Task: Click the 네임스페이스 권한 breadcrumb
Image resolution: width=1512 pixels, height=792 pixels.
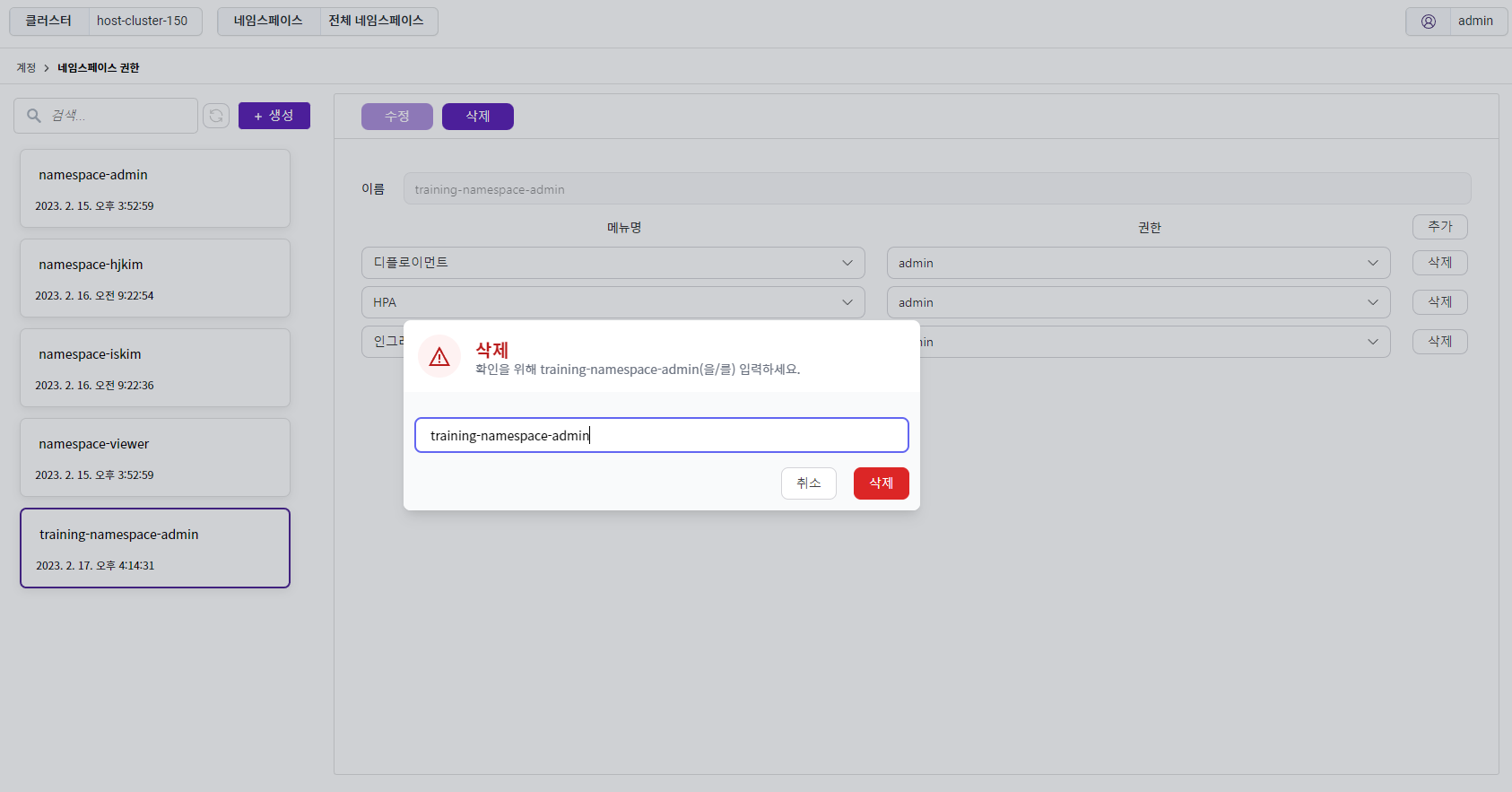Action: pos(99,68)
